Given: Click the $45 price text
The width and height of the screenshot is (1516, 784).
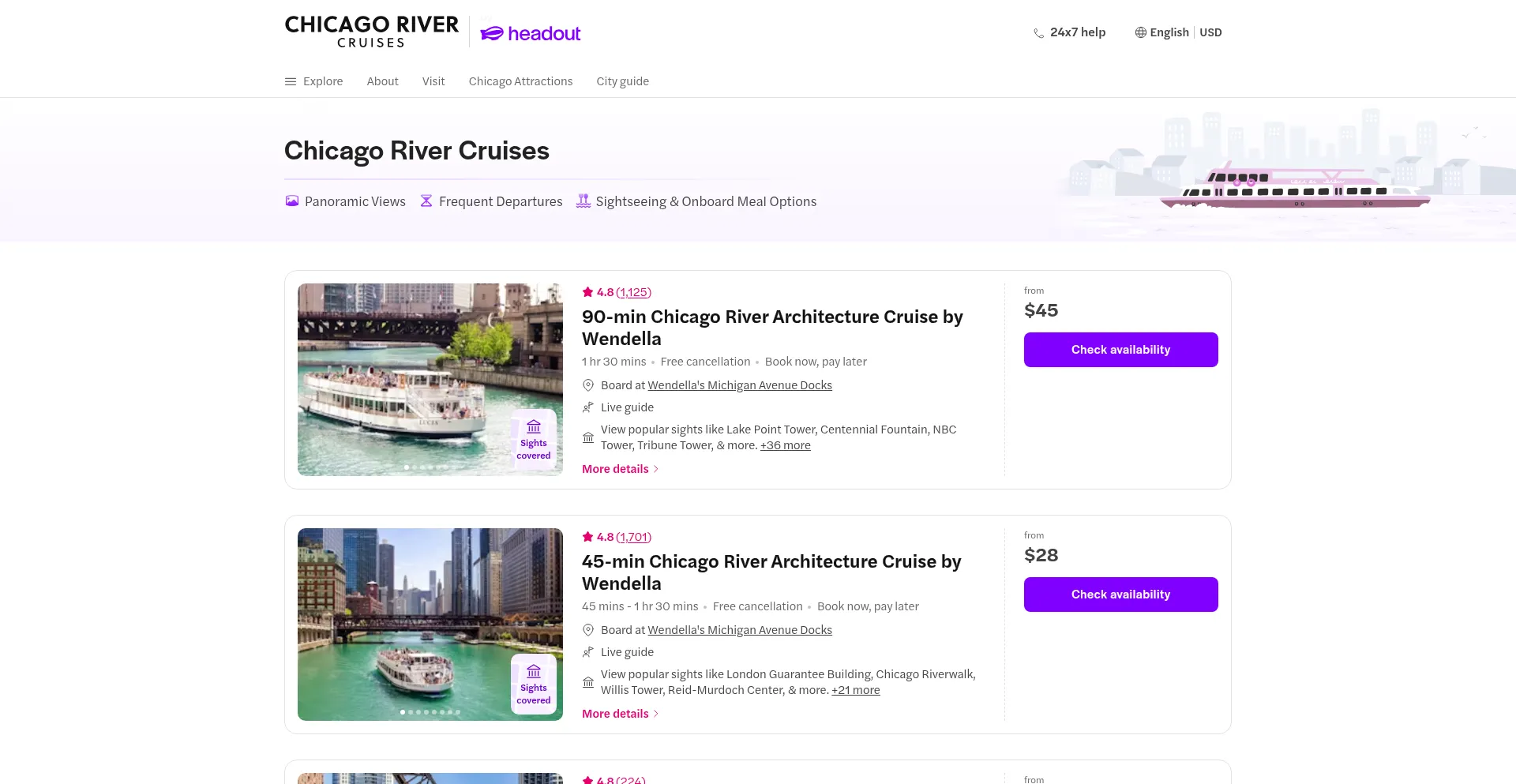Looking at the screenshot, I should 1041,310.
